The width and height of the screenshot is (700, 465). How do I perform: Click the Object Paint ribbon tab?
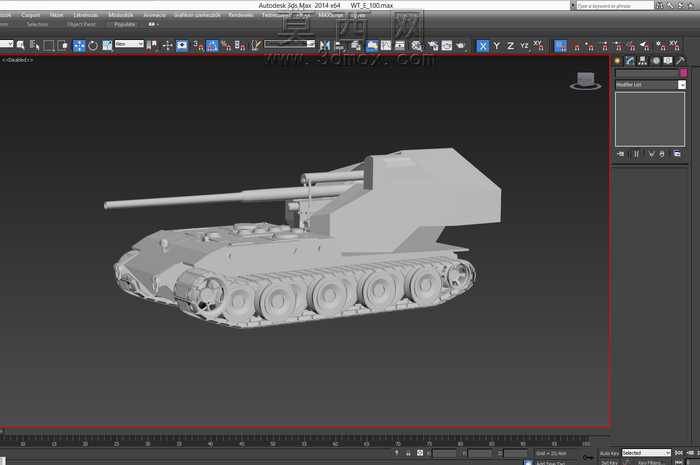[x=81, y=24]
